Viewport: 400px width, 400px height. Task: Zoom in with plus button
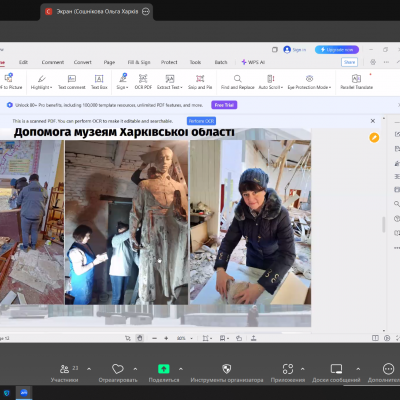click(166, 338)
